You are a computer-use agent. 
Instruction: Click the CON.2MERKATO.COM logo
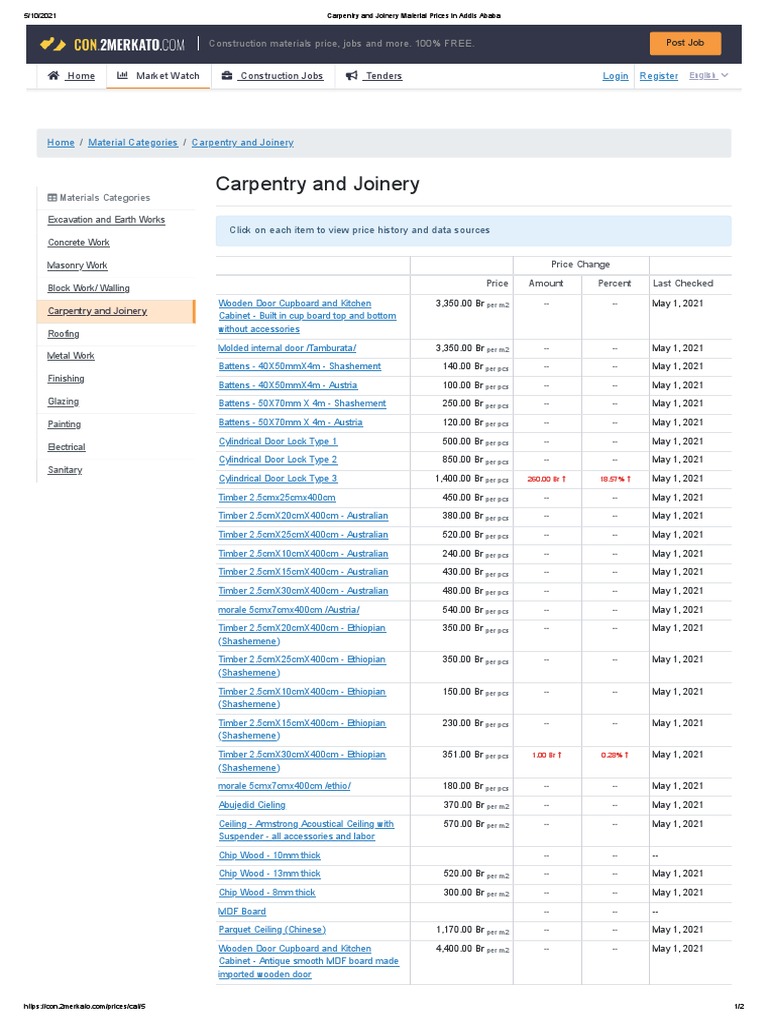click(x=112, y=44)
